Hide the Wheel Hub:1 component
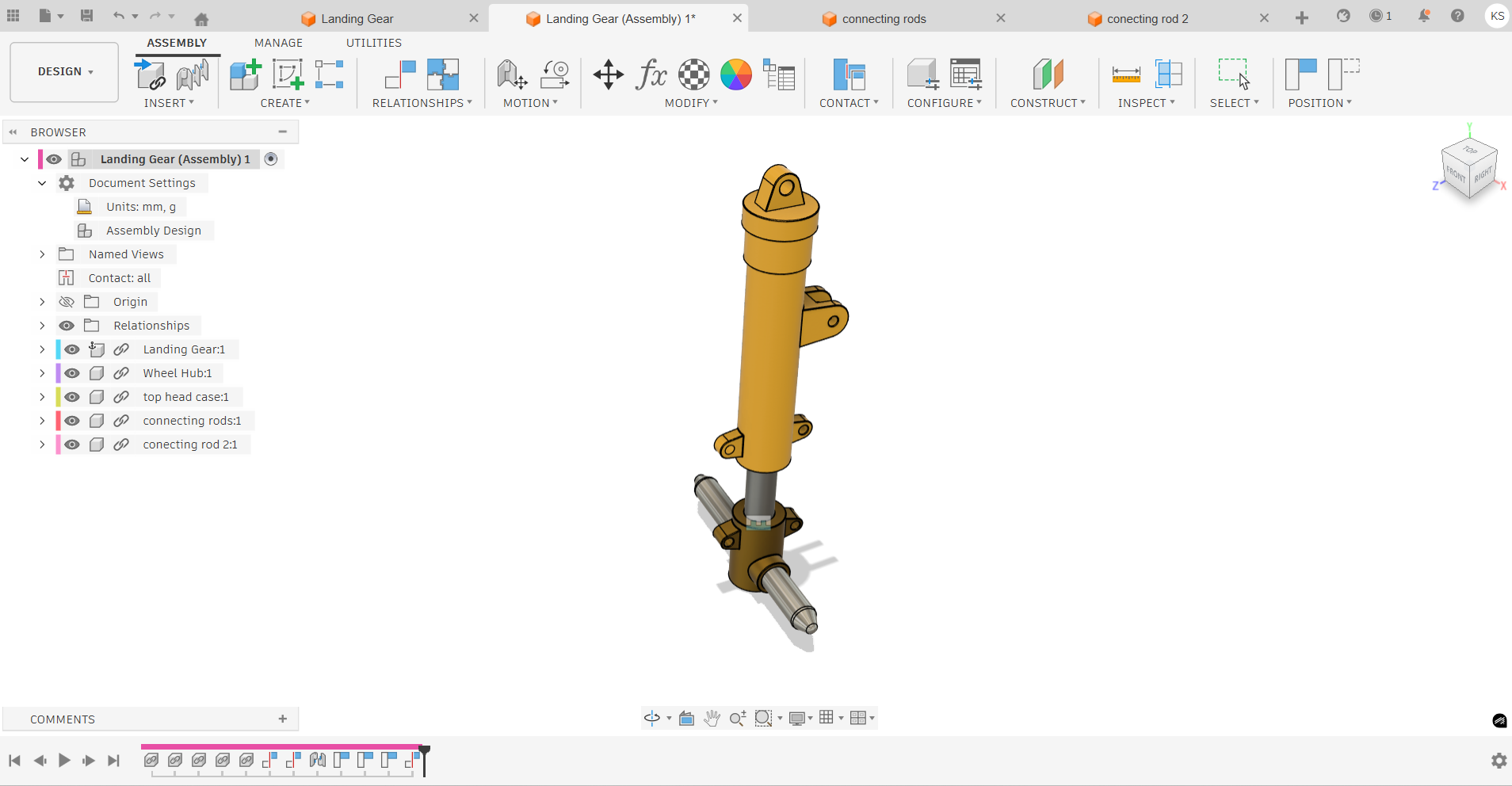This screenshot has height=786, width=1512. click(72, 373)
